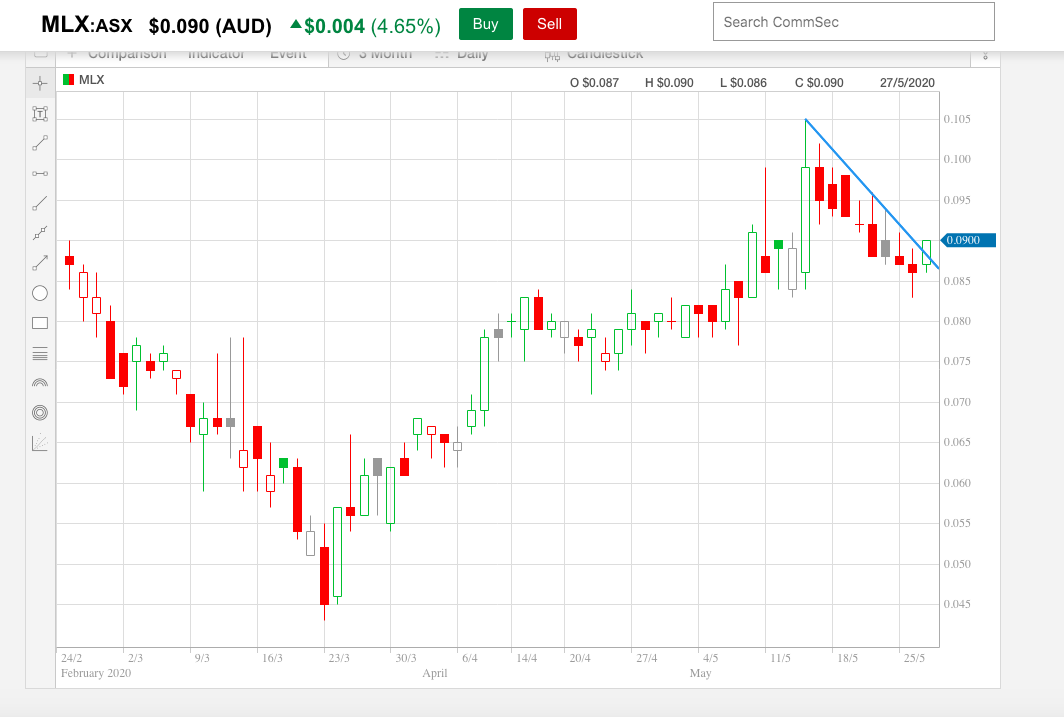Select the horizontal line tool with two endpoints
The height and width of the screenshot is (717, 1064).
(40, 174)
